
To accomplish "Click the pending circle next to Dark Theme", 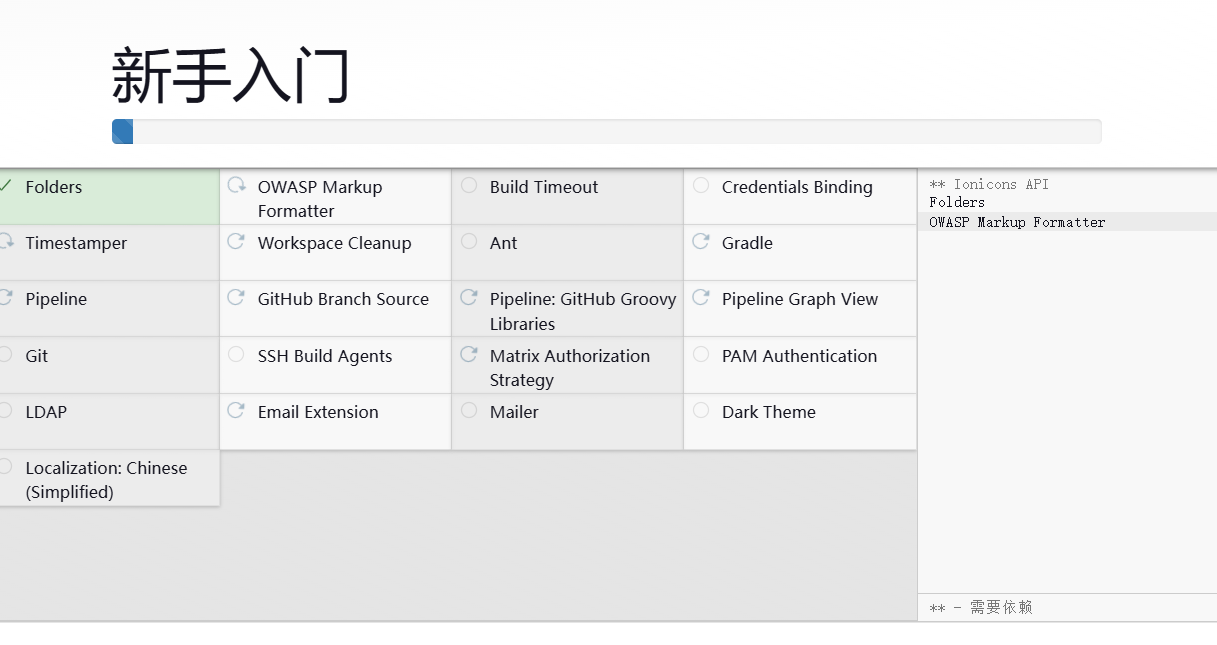I will (x=701, y=410).
